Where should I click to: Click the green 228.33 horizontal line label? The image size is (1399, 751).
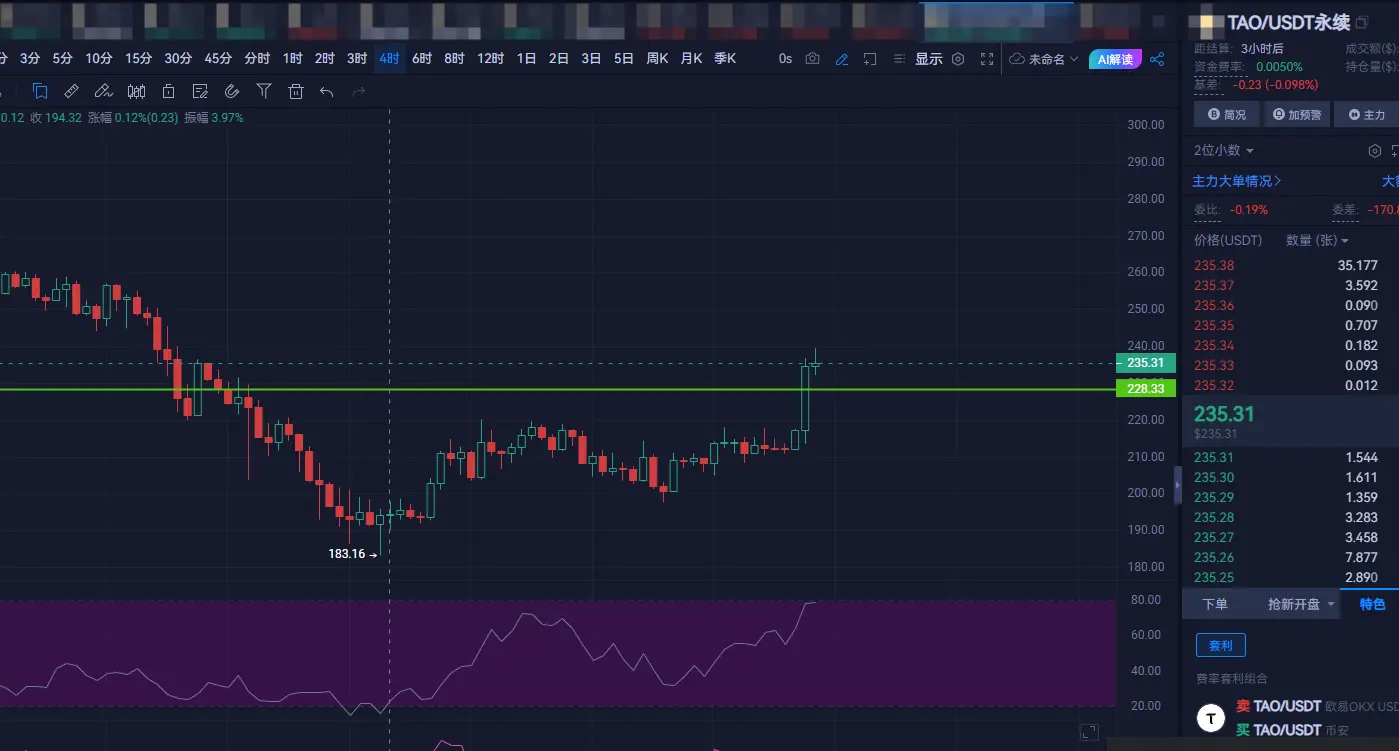tap(1146, 388)
